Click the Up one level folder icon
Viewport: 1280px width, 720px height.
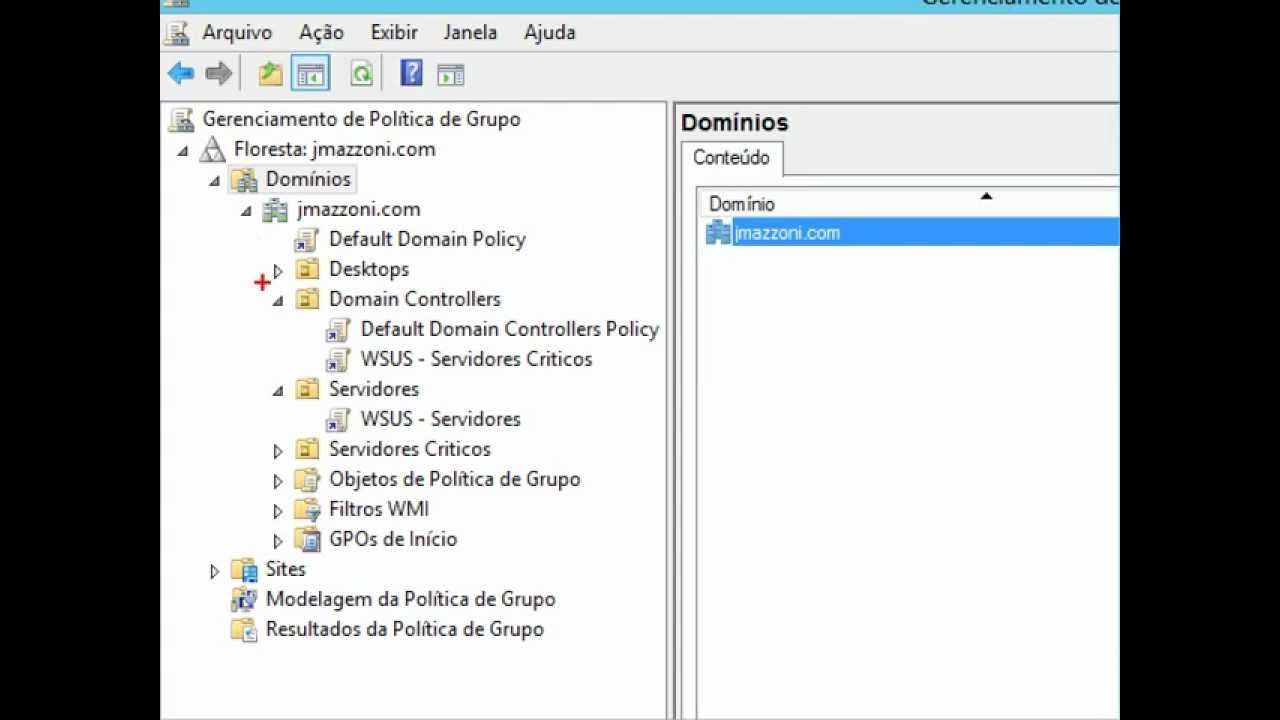pos(270,73)
